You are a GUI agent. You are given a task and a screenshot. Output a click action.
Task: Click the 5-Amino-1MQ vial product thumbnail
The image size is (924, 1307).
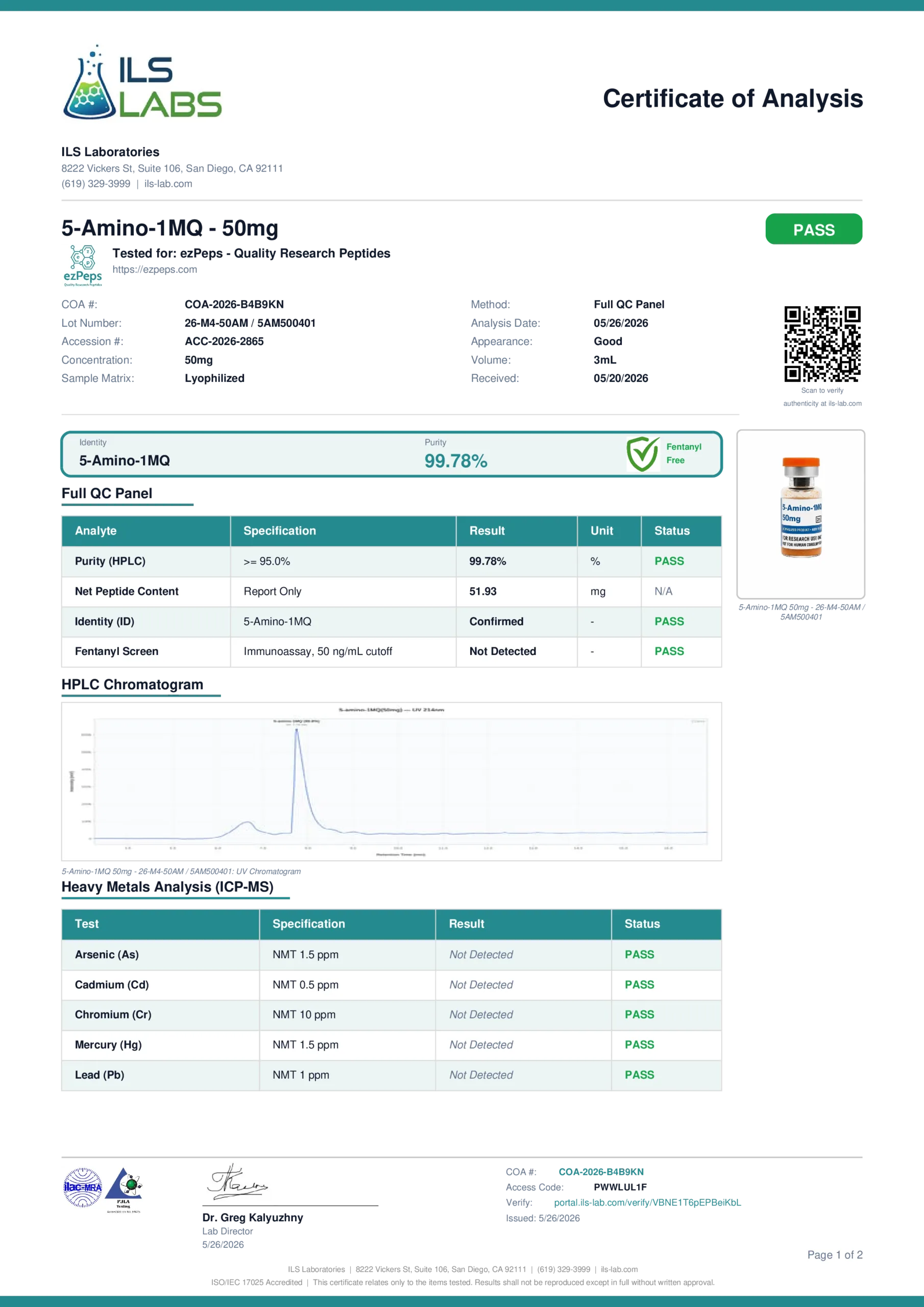coord(801,514)
